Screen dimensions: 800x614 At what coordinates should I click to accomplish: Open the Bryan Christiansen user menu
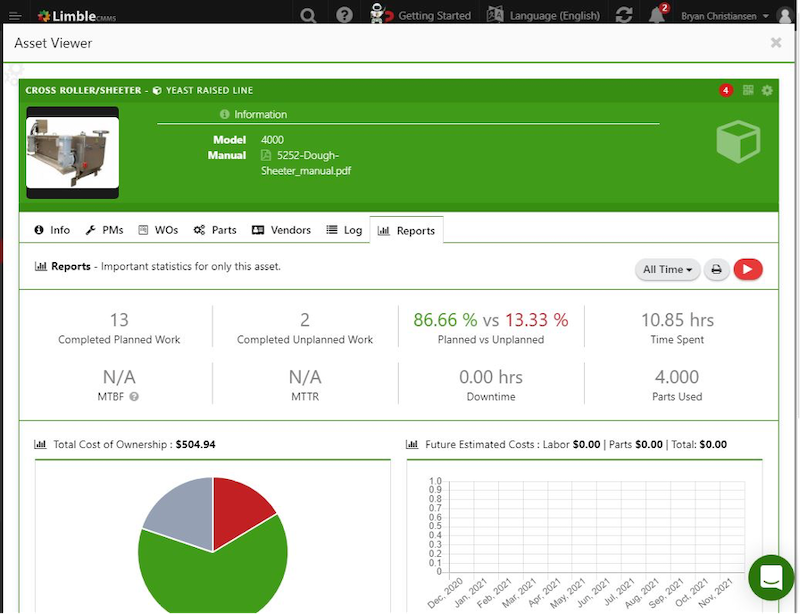pyautogui.click(x=724, y=16)
